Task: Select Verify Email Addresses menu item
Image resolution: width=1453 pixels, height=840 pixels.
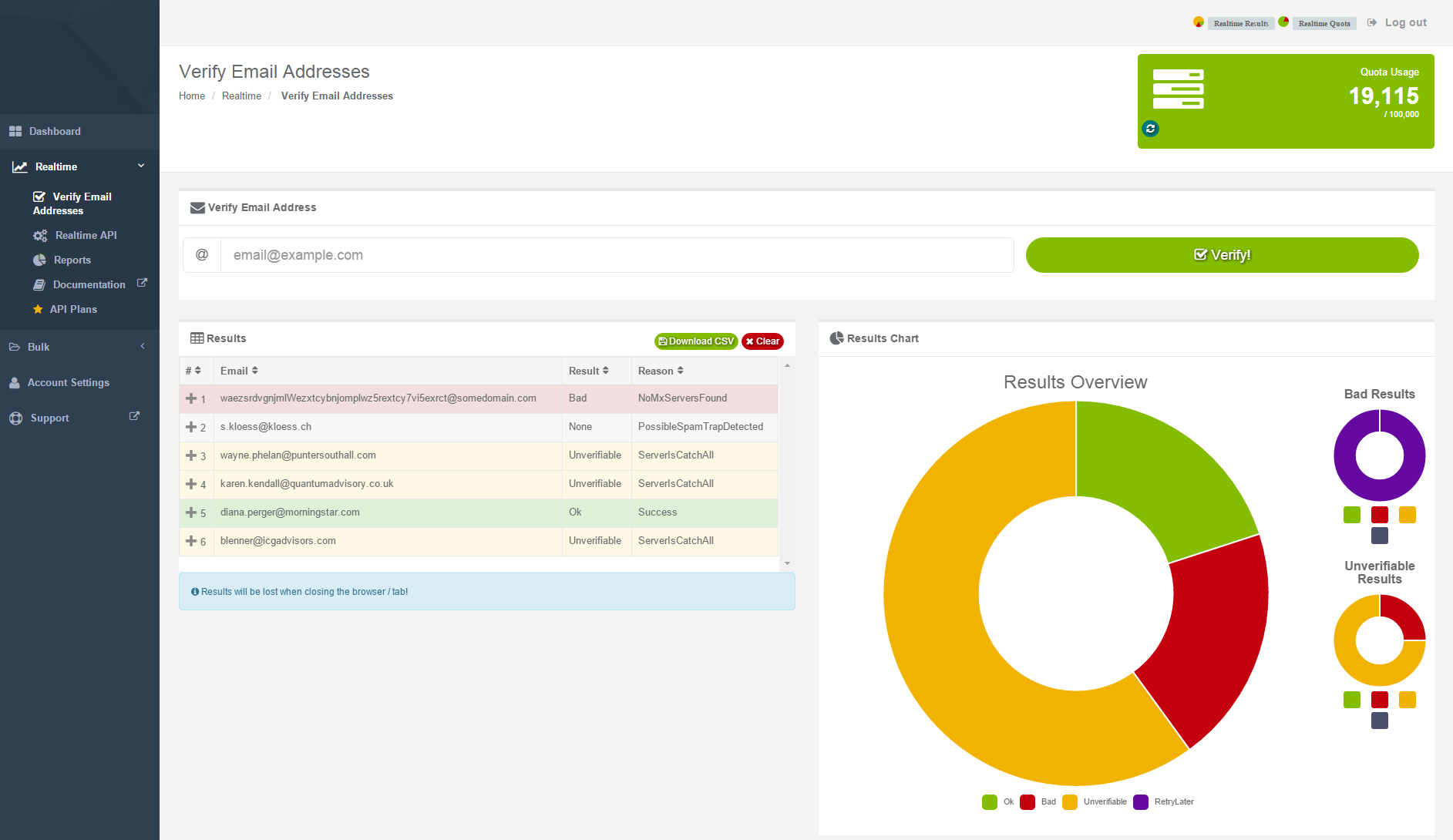Action: [x=73, y=203]
